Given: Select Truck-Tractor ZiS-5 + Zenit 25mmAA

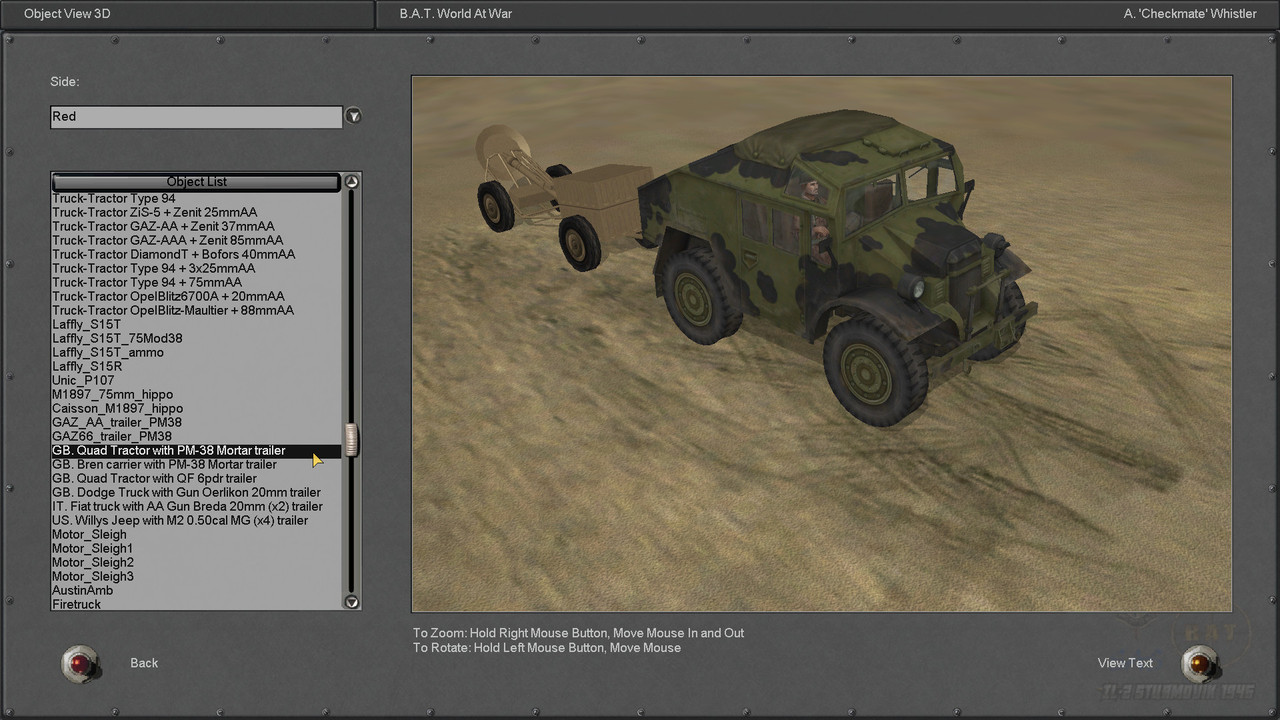Looking at the screenshot, I should tap(196, 212).
